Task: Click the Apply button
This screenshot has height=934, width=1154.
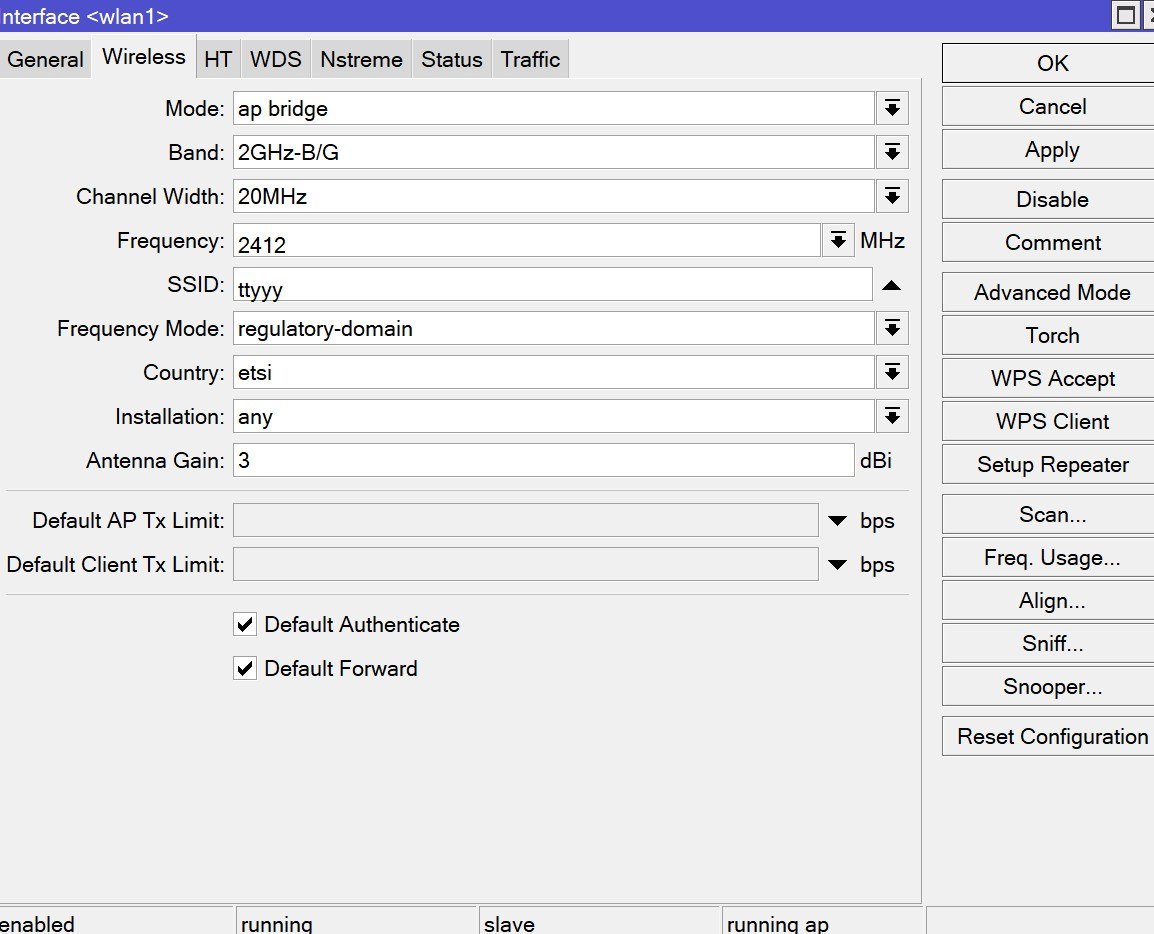Action: point(1052,149)
